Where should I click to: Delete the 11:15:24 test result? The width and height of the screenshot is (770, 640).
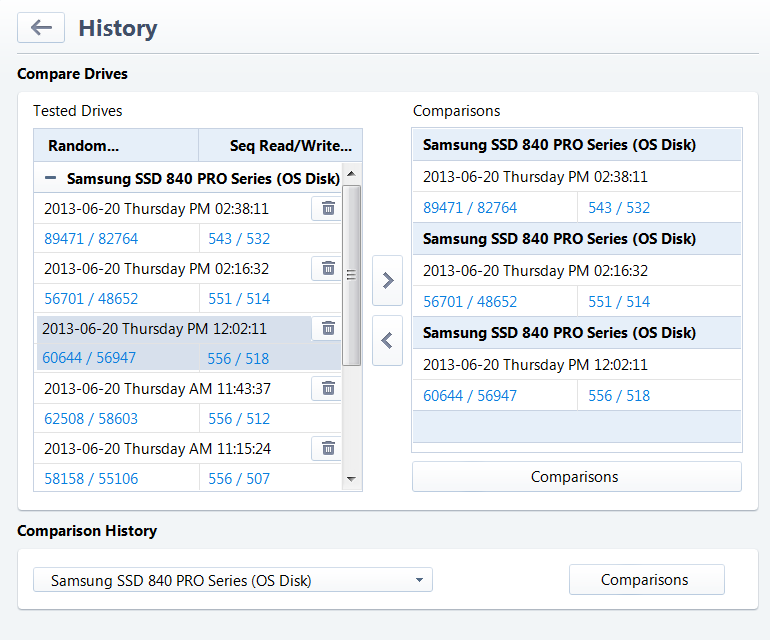pos(328,448)
